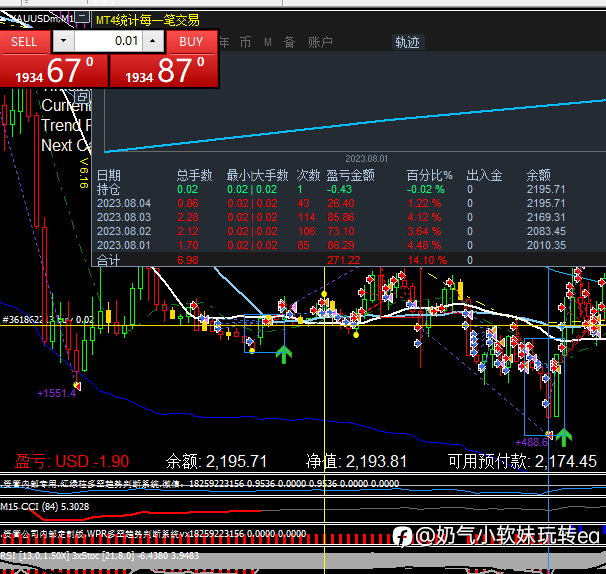Click the red arrow marker beside +1551.4
Image resolution: width=606 pixels, height=574 pixels.
click(77, 386)
